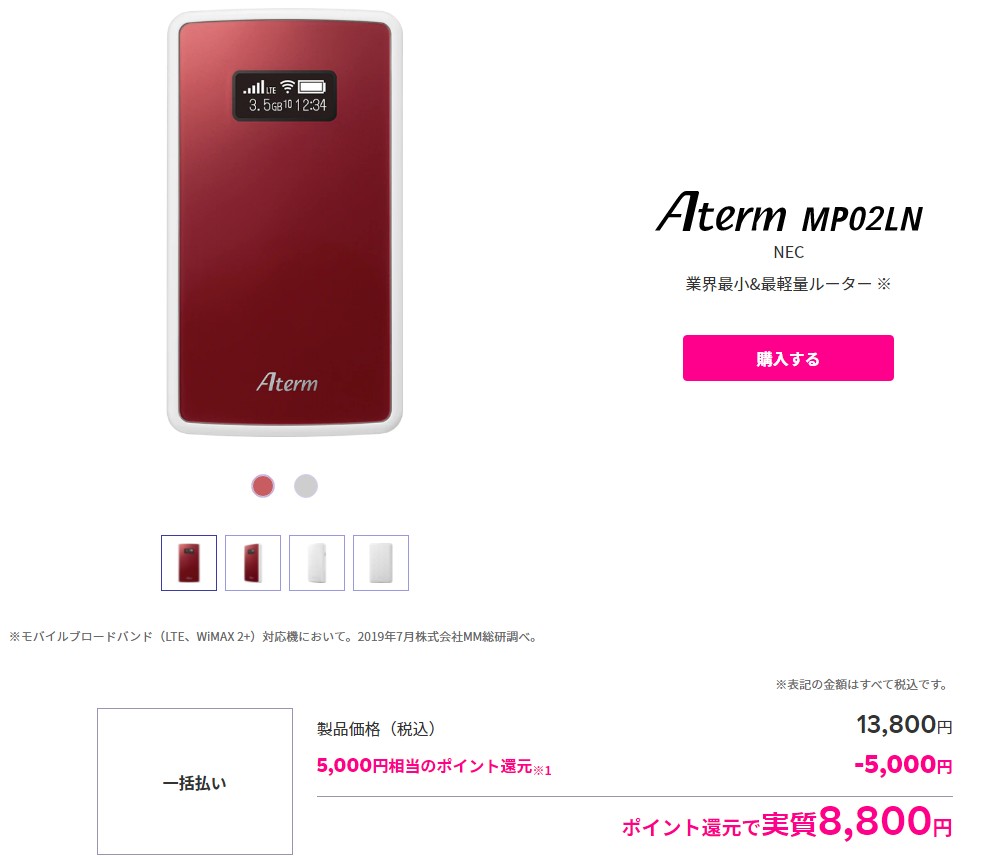Image resolution: width=988 pixels, height=857 pixels.
Task: Click the 5,000円相当のポイント還元 text
Action: click(425, 766)
